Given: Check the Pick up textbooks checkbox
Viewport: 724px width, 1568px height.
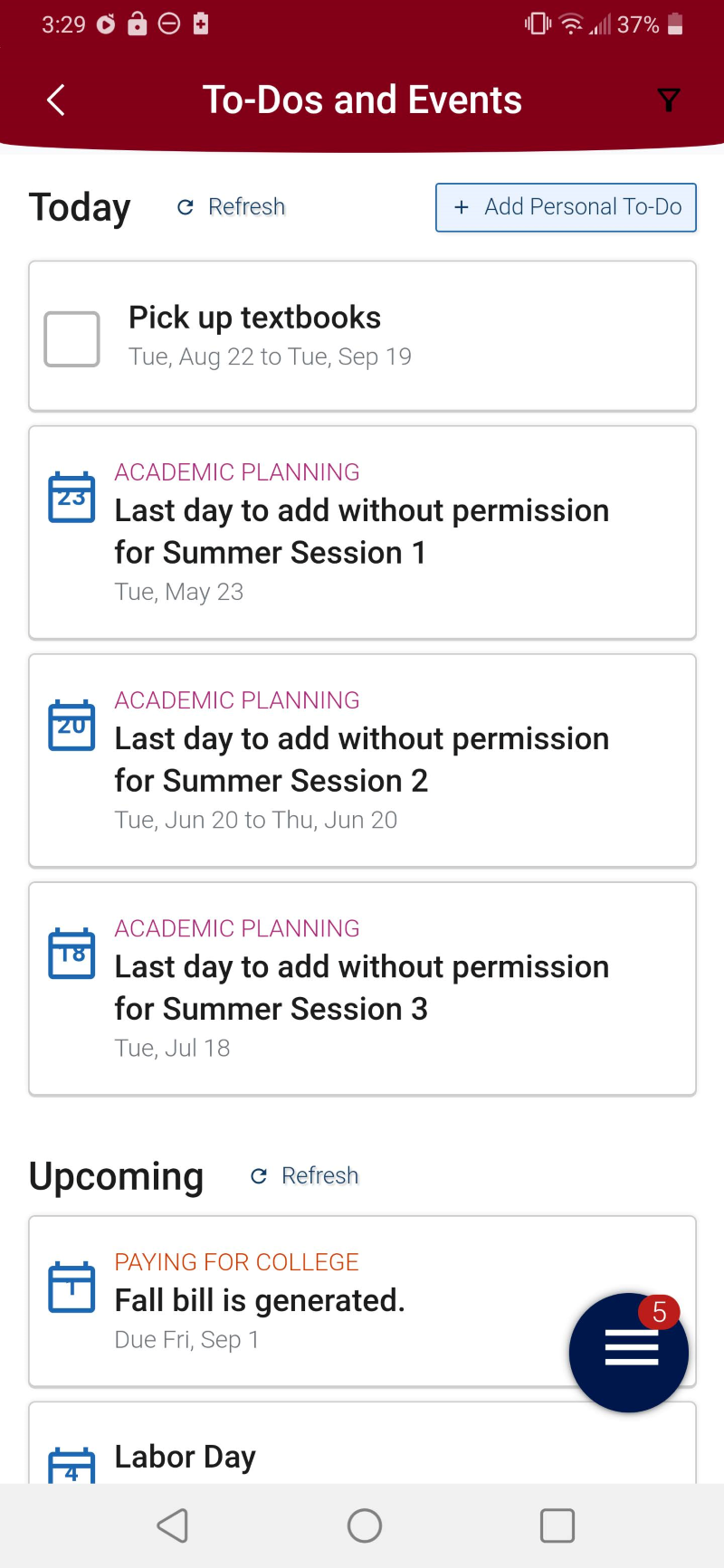Looking at the screenshot, I should pos(72,339).
